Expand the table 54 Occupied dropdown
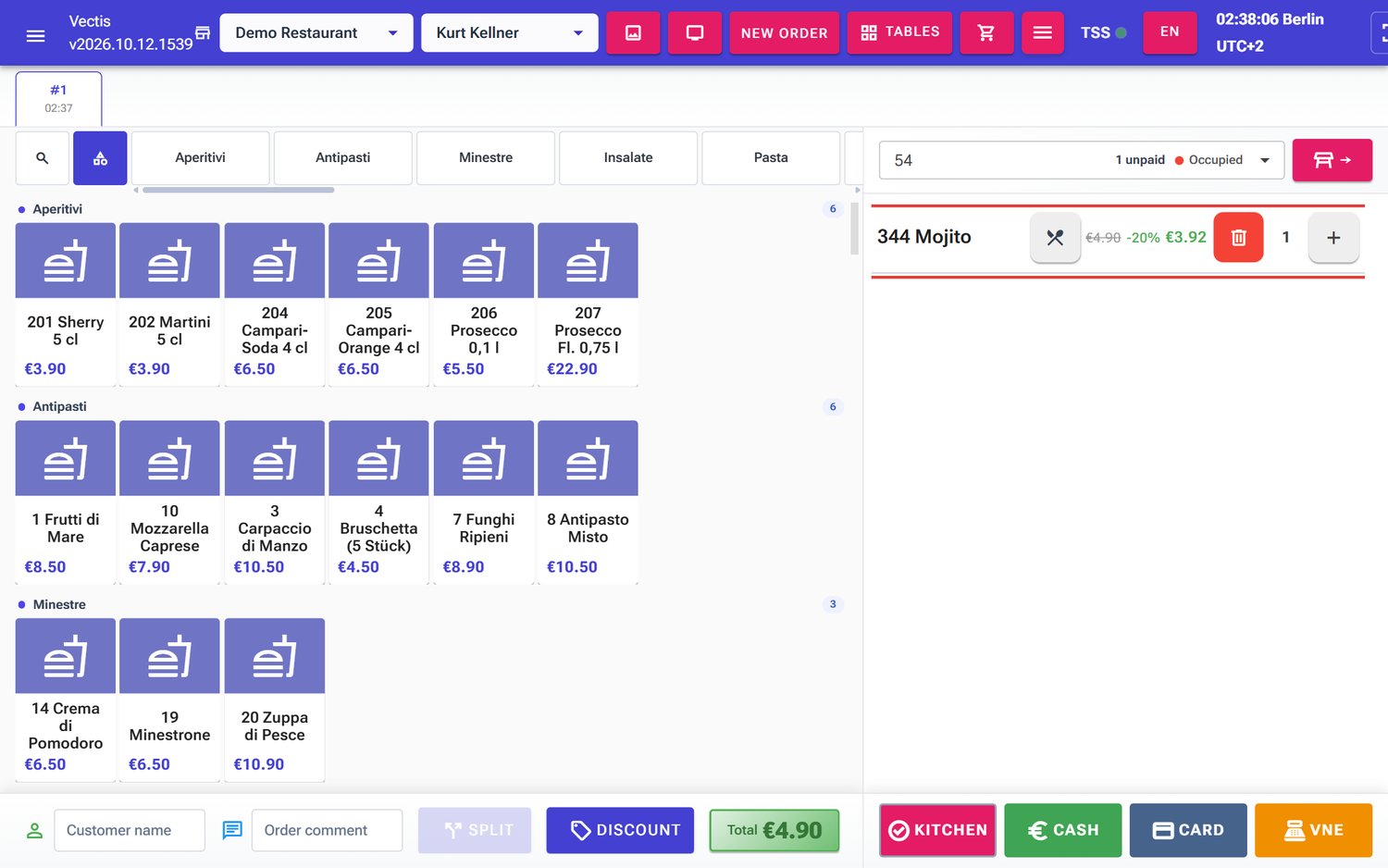 coord(1082,160)
